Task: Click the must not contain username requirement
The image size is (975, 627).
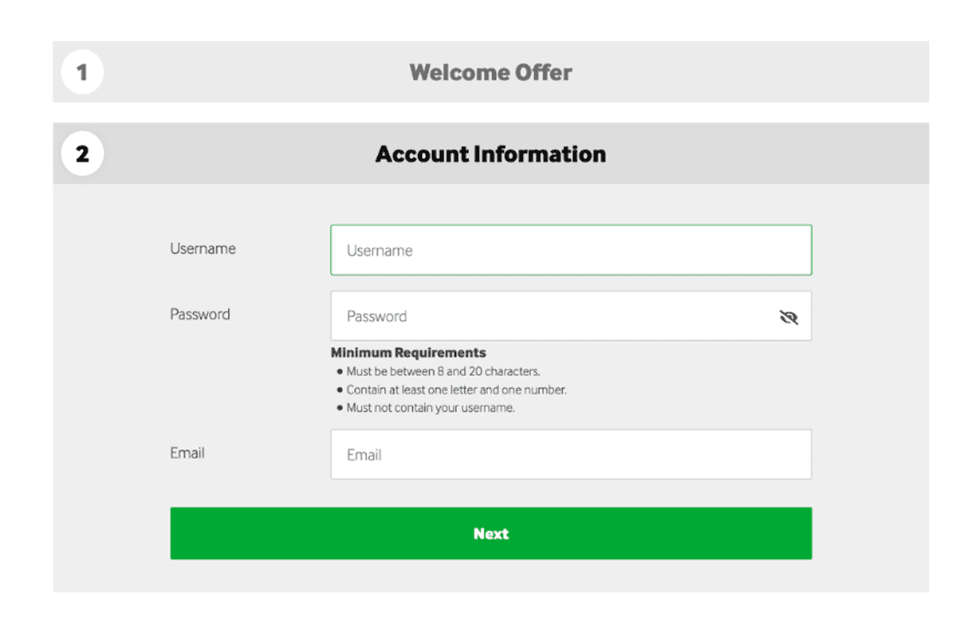Action: [430, 408]
